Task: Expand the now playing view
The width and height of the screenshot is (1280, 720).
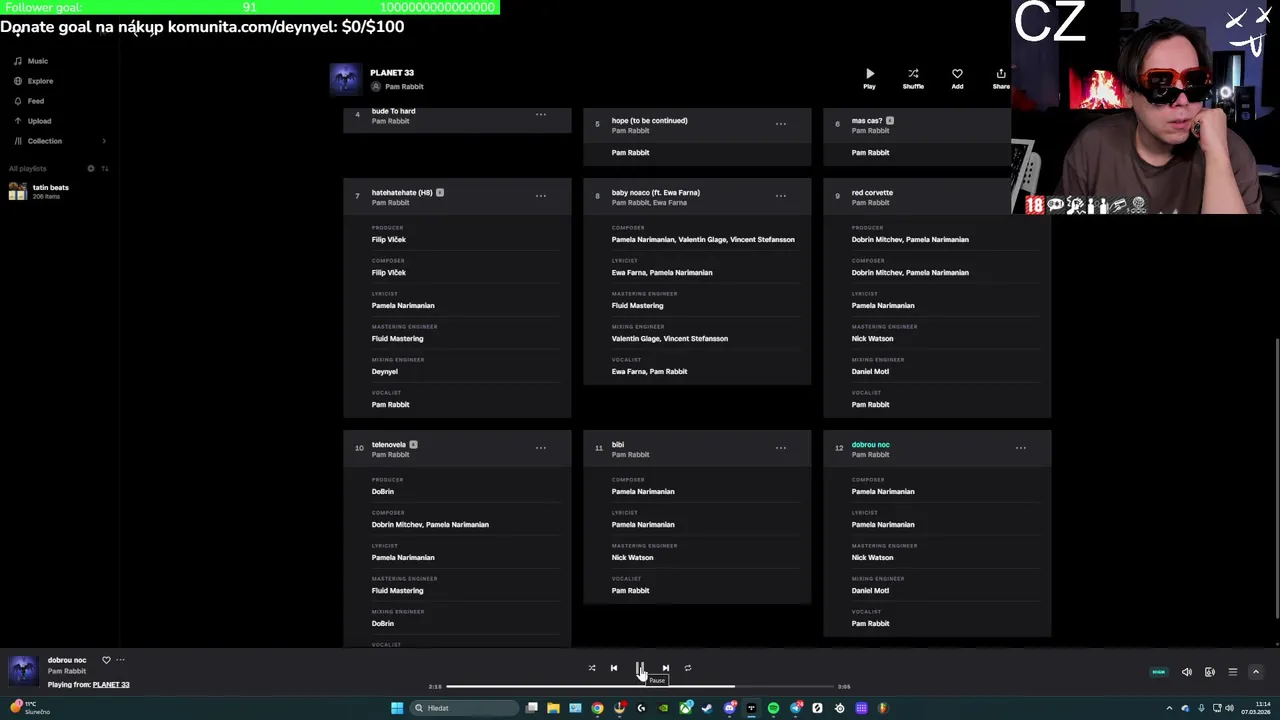Action: (x=1256, y=672)
